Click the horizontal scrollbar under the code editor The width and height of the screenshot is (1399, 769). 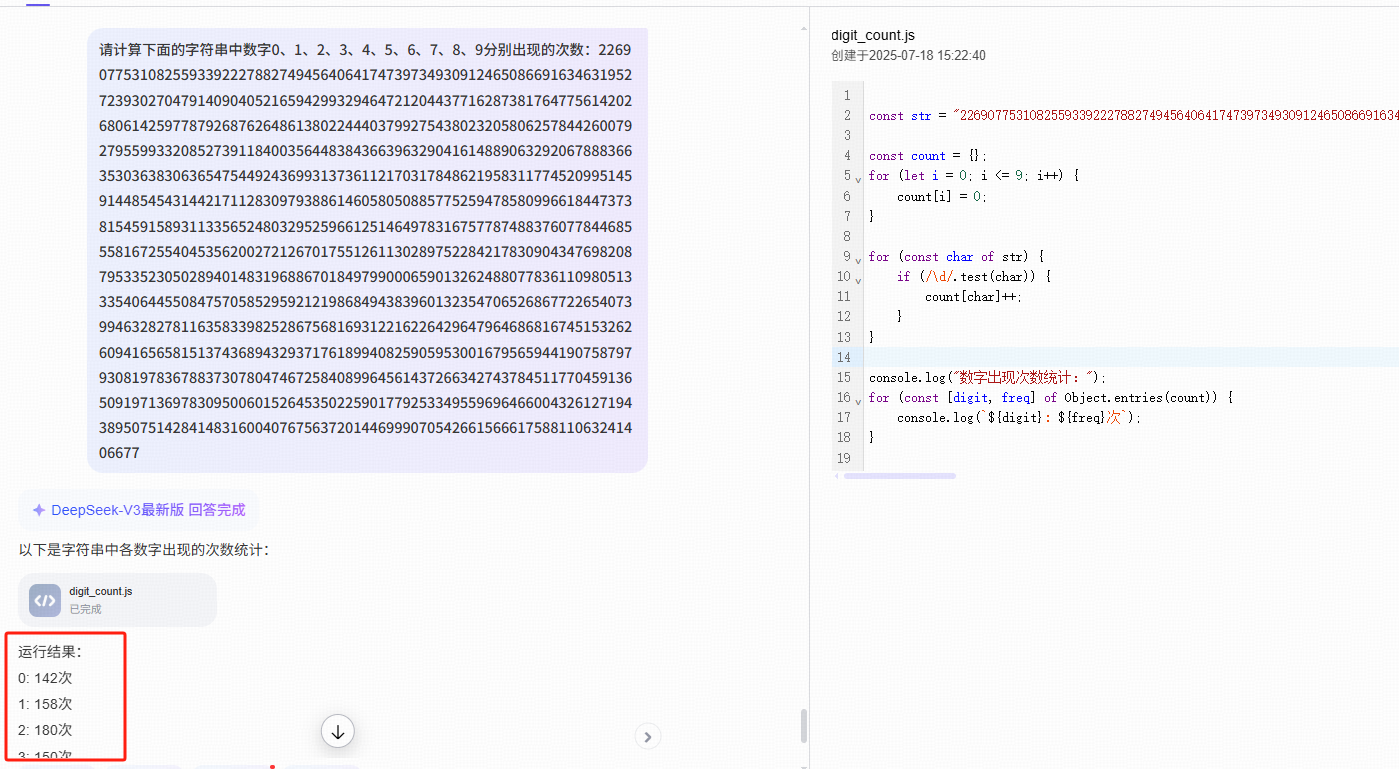(900, 476)
